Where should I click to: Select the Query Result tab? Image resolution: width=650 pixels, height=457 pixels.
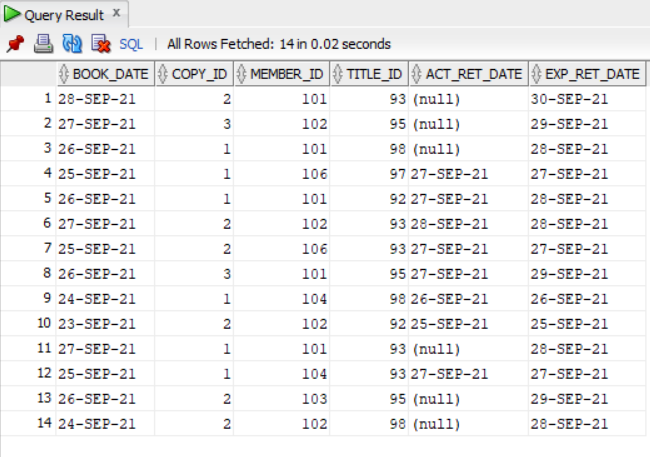click(x=64, y=15)
